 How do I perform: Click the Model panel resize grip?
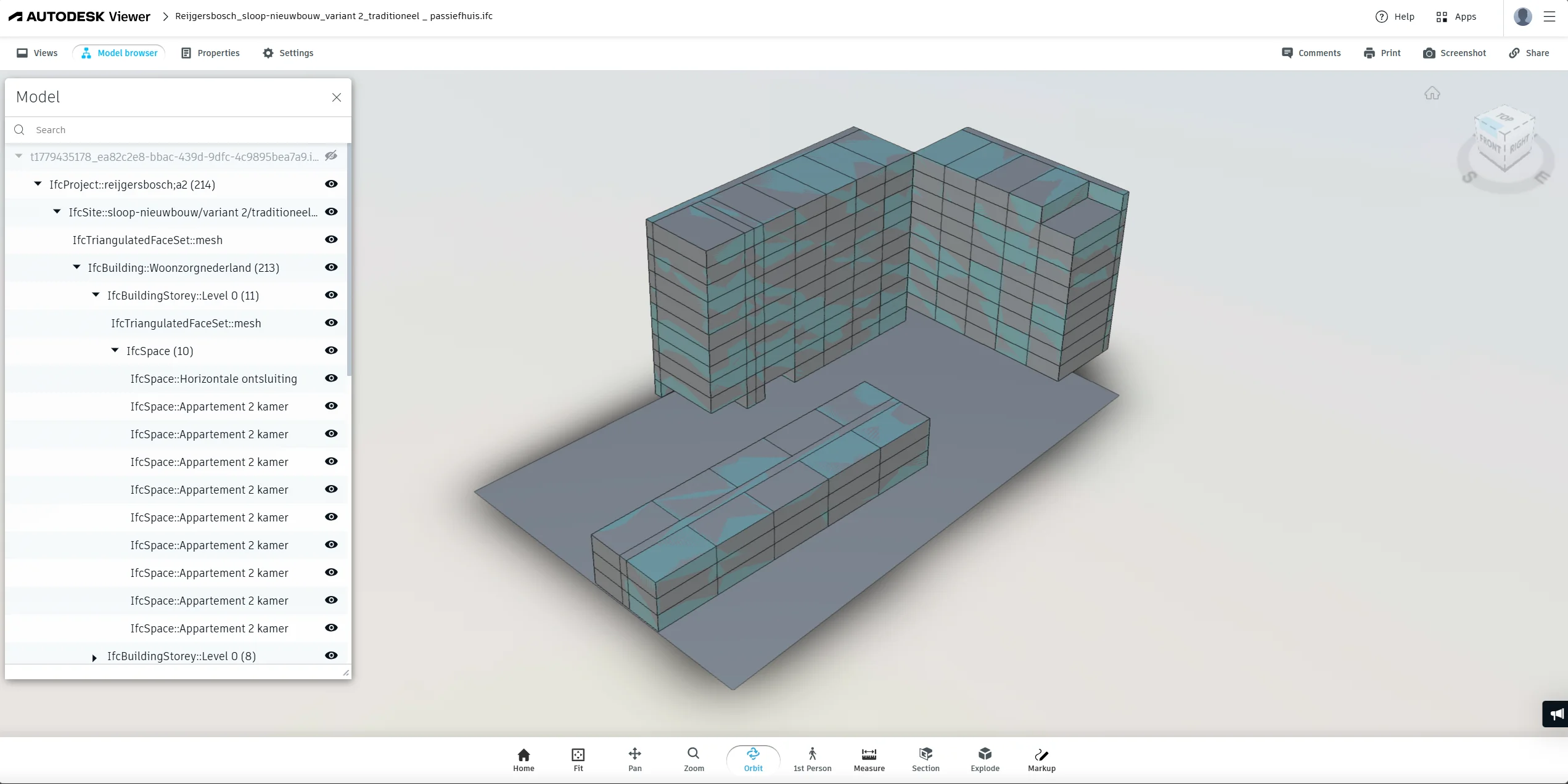coord(346,672)
